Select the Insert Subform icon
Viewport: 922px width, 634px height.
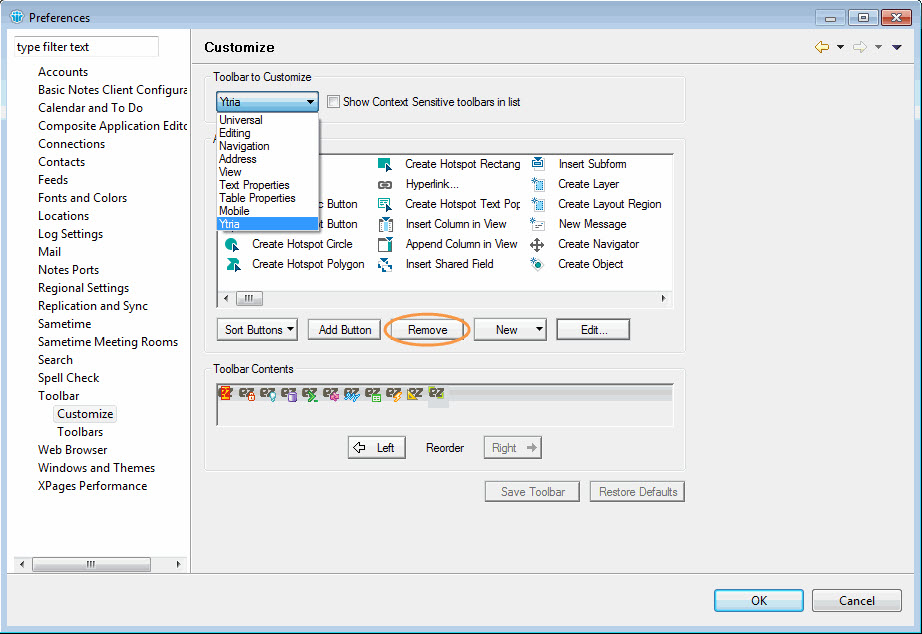537,164
